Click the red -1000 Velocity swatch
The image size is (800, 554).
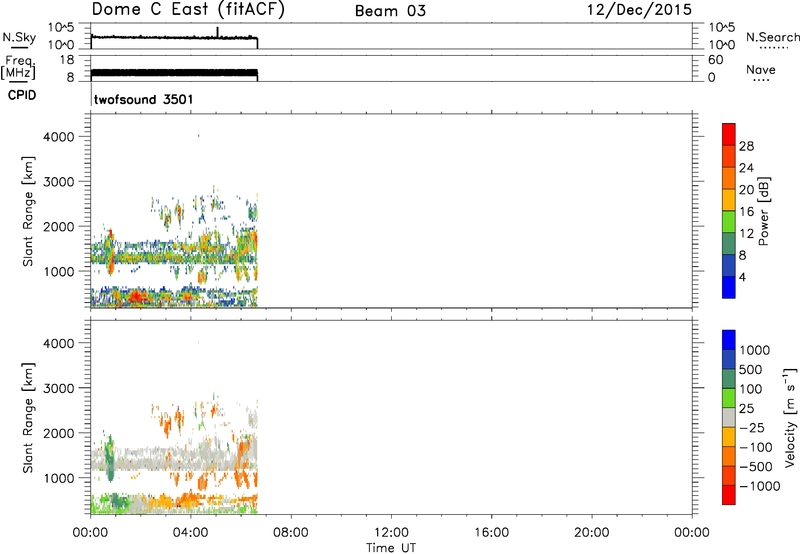pos(729,495)
